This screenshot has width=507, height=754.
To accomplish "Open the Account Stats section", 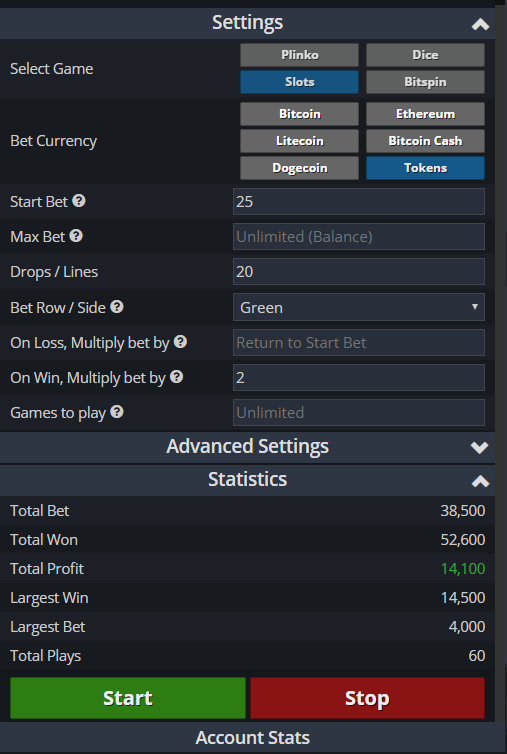I will pyautogui.click(x=253, y=738).
